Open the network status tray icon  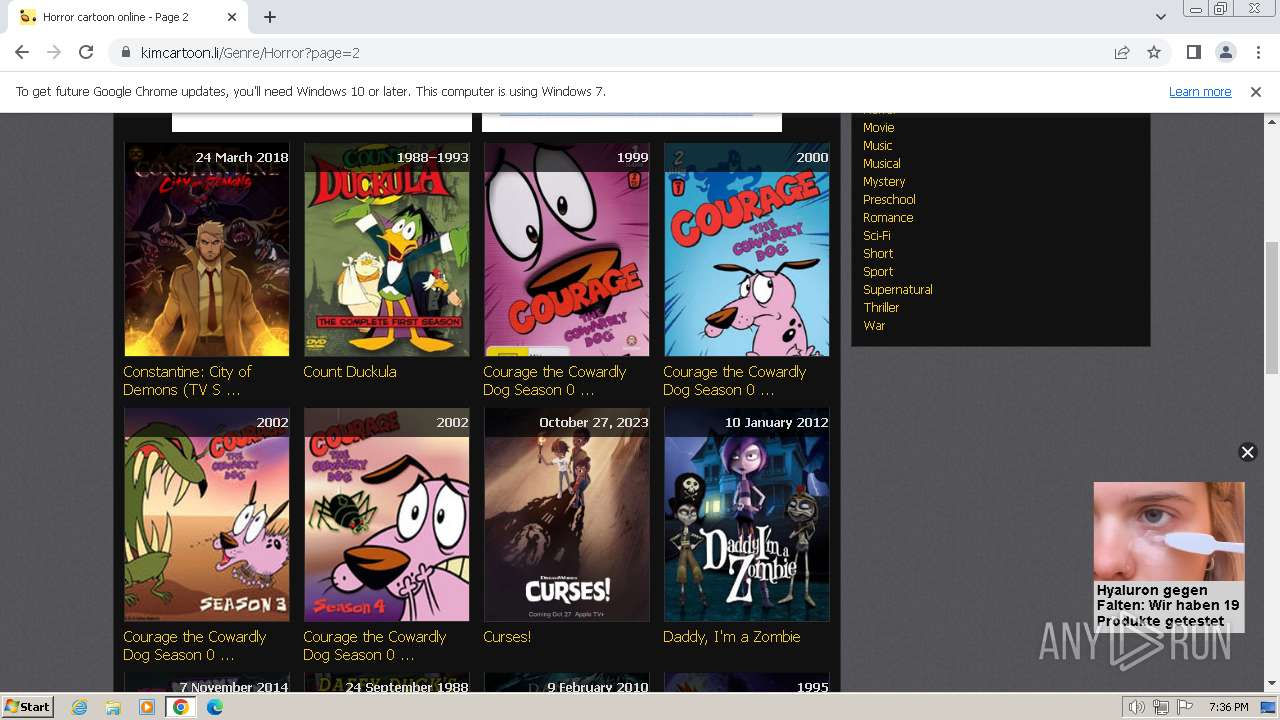[1161, 707]
